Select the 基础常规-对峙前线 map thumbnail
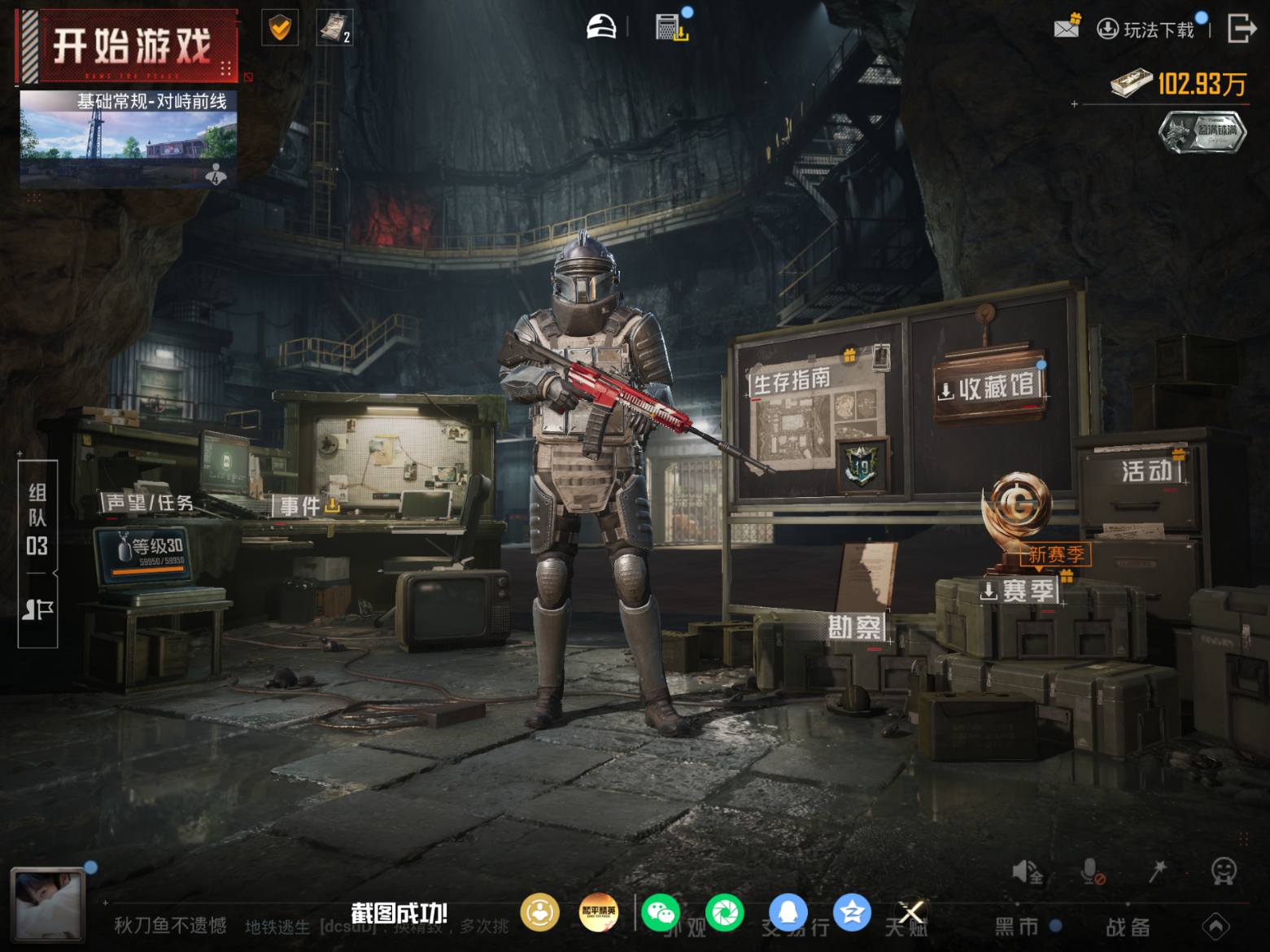The width and height of the screenshot is (1270, 952). point(129,138)
